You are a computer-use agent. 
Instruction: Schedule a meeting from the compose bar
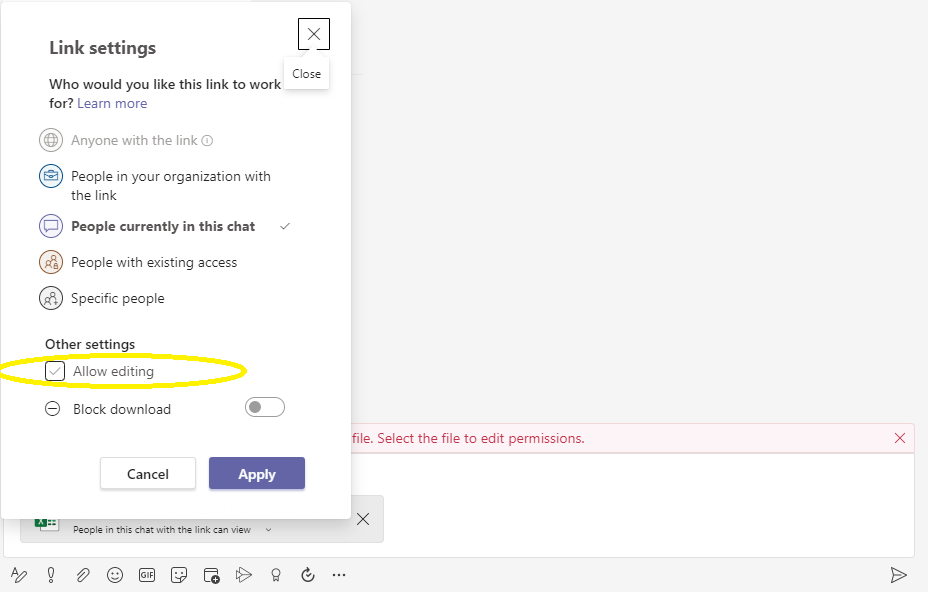pos(211,575)
